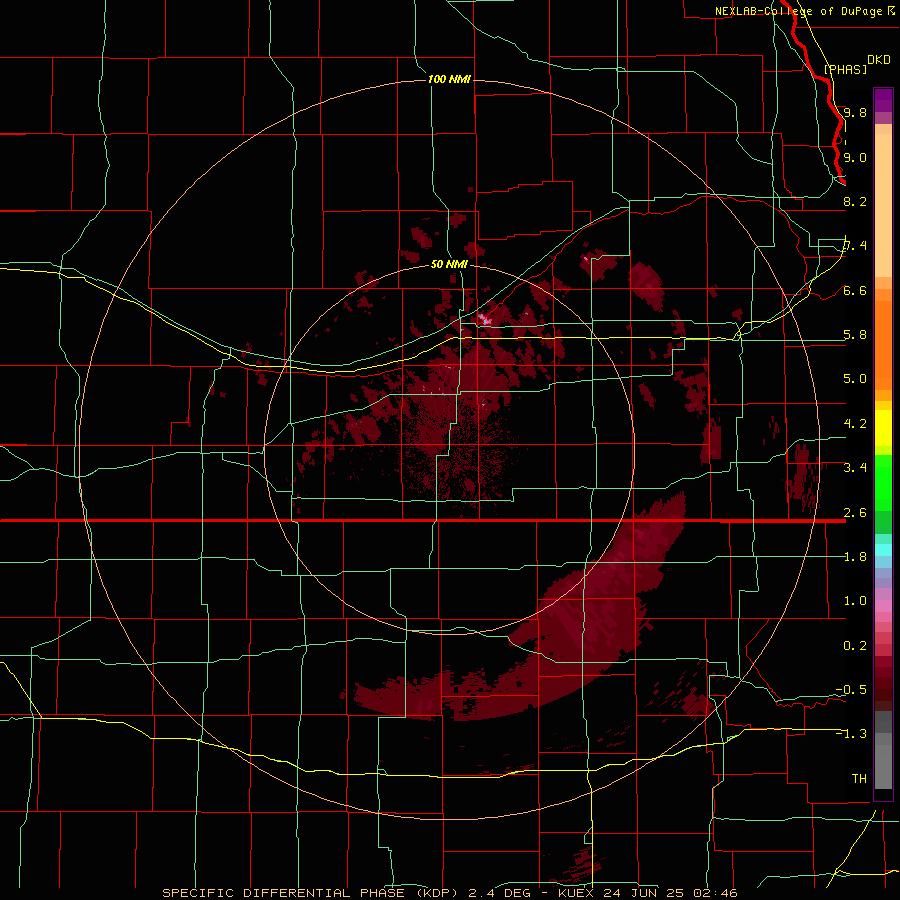The height and width of the screenshot is (900, 900).
Task: Click the KUEX station identifier
Action: 576,893
